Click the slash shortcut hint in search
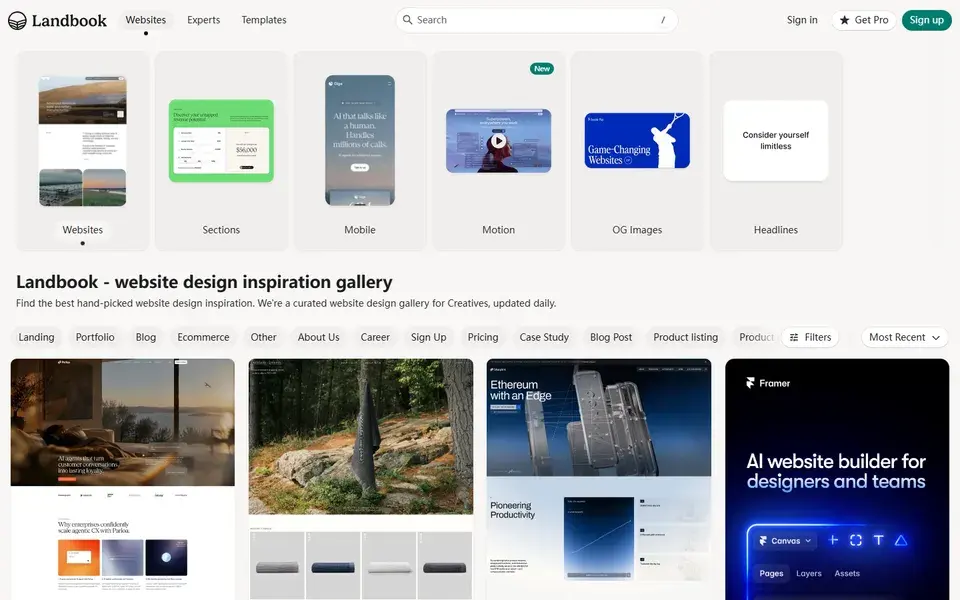This screenshot has width=960, height=600. 663,20
